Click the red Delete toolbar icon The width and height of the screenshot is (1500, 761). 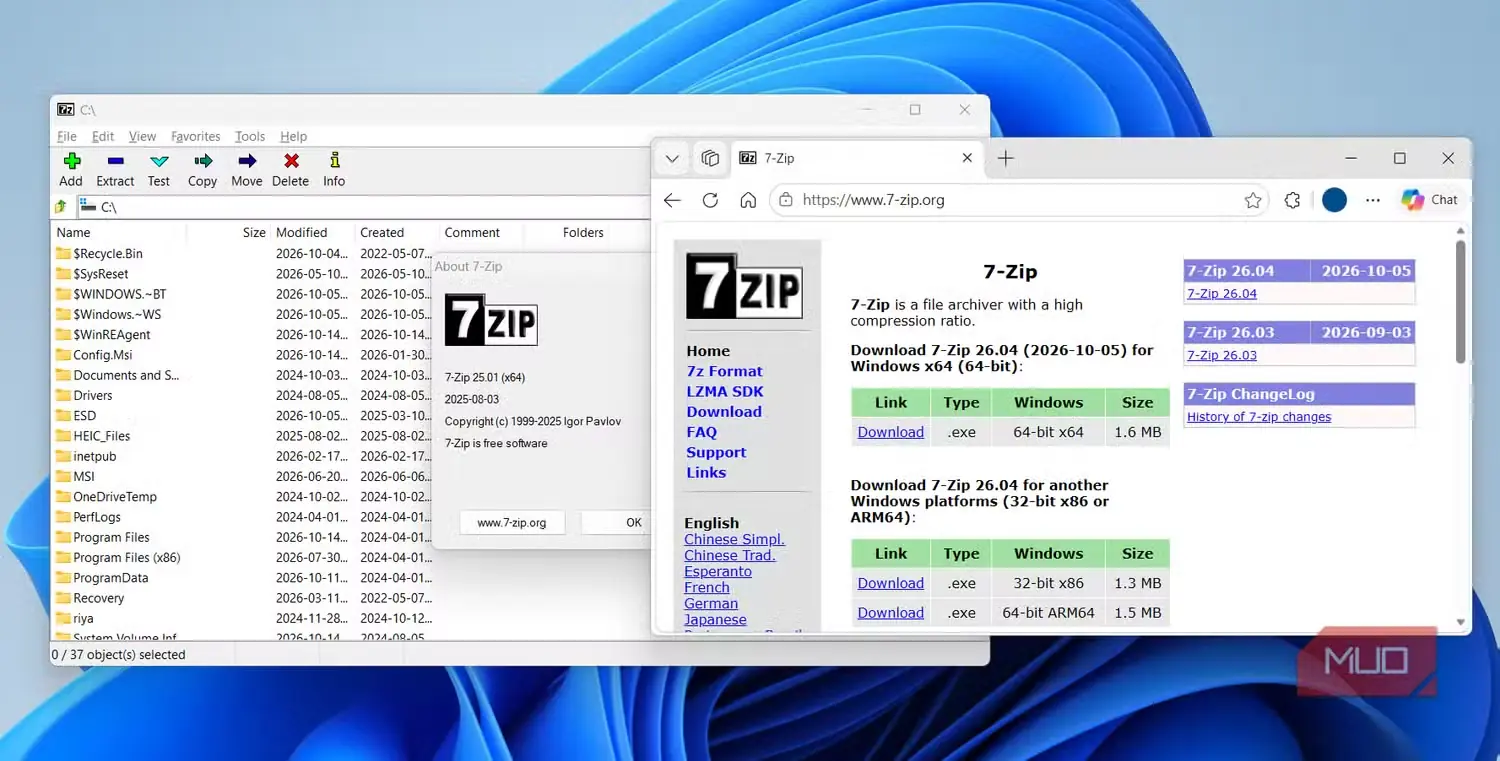point(290,169)
